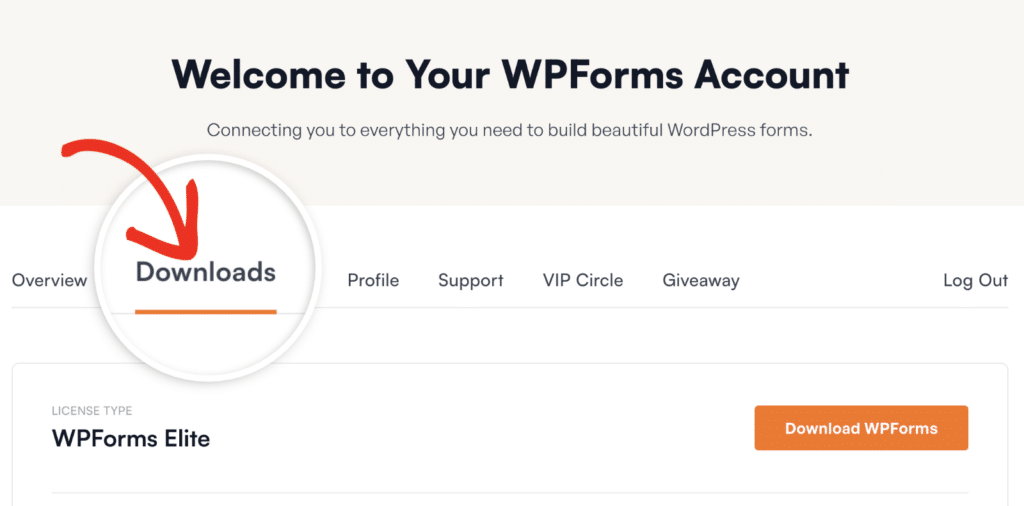The width and height of the screenshot is (1024, 506).
Task: Click the Welcome to Your WPForms Account heading
Action: tap(510, 76)
